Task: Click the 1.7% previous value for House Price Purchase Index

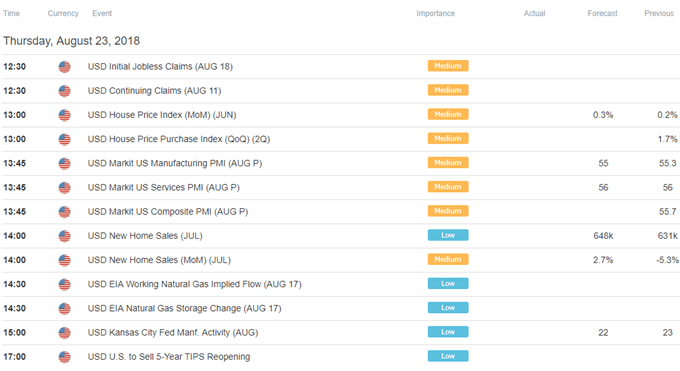Action: pos(667,139)
